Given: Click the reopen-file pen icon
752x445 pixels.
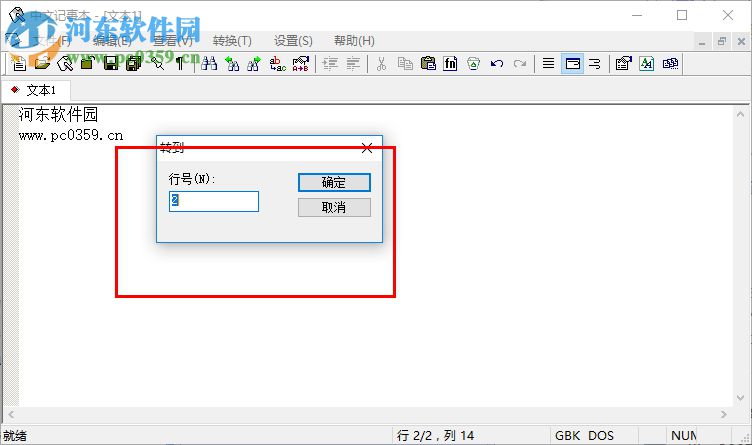Looking at the screenshot, I should point(65,63).
